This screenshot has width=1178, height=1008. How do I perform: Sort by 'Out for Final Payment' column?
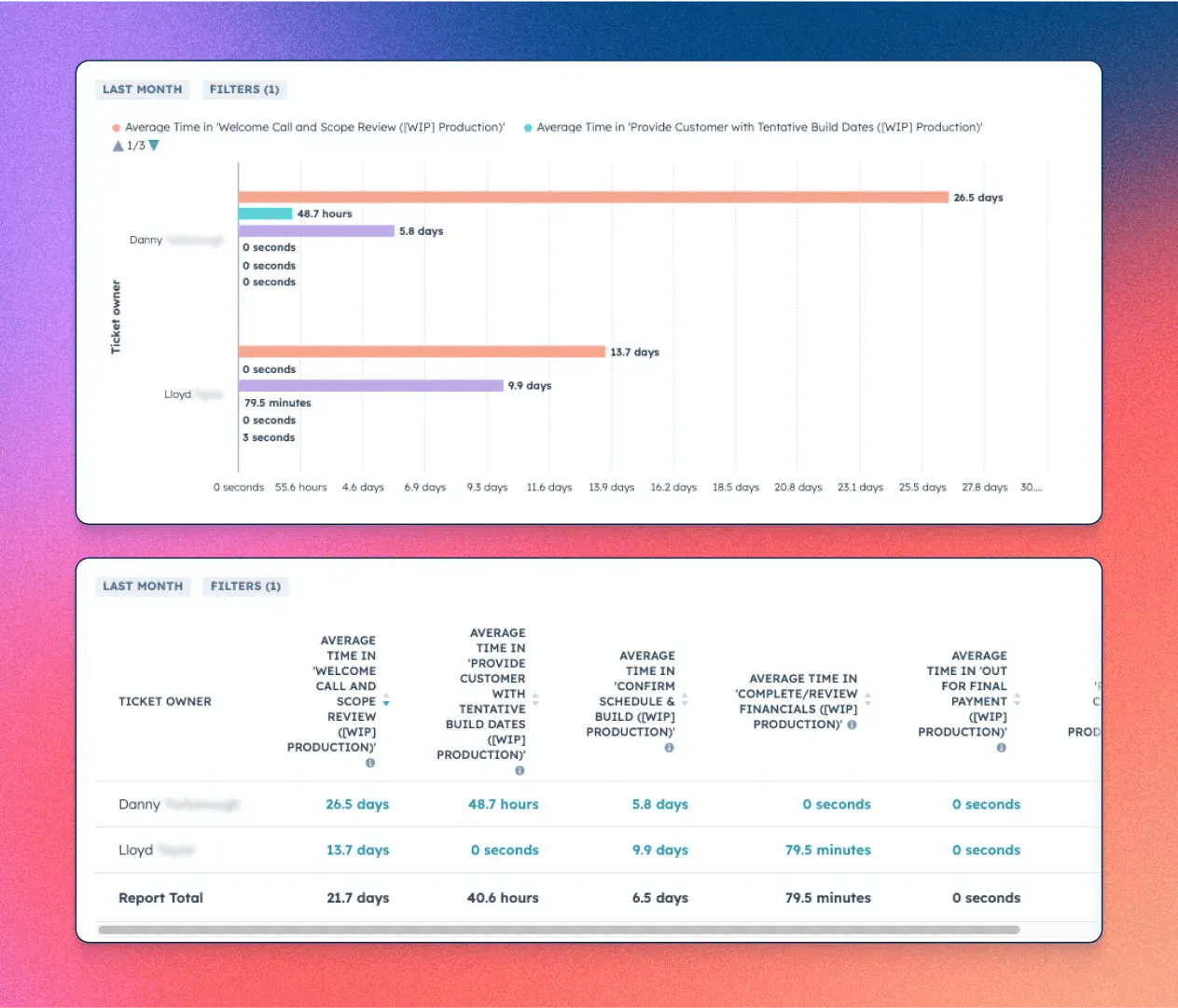click(x=1017, y=698)
